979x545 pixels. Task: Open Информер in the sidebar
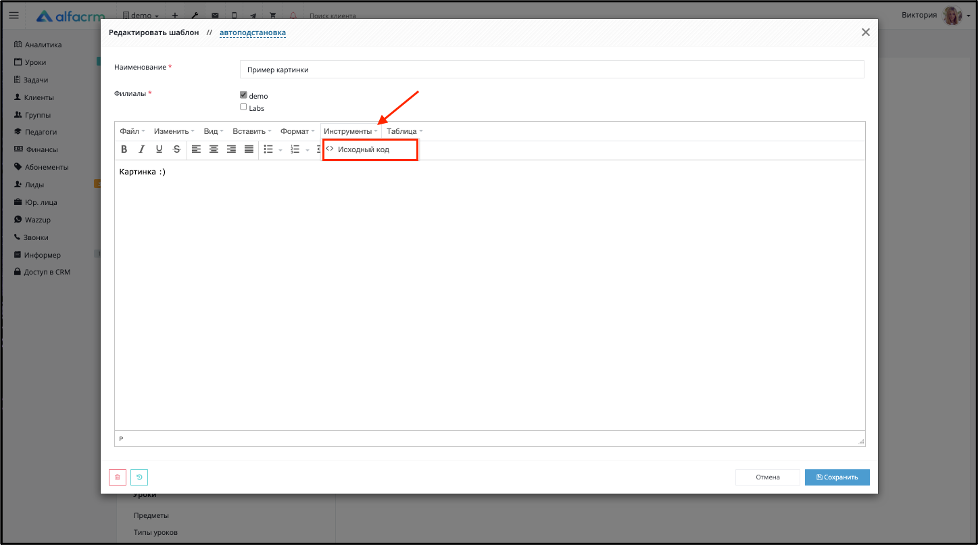coord(37,255)
